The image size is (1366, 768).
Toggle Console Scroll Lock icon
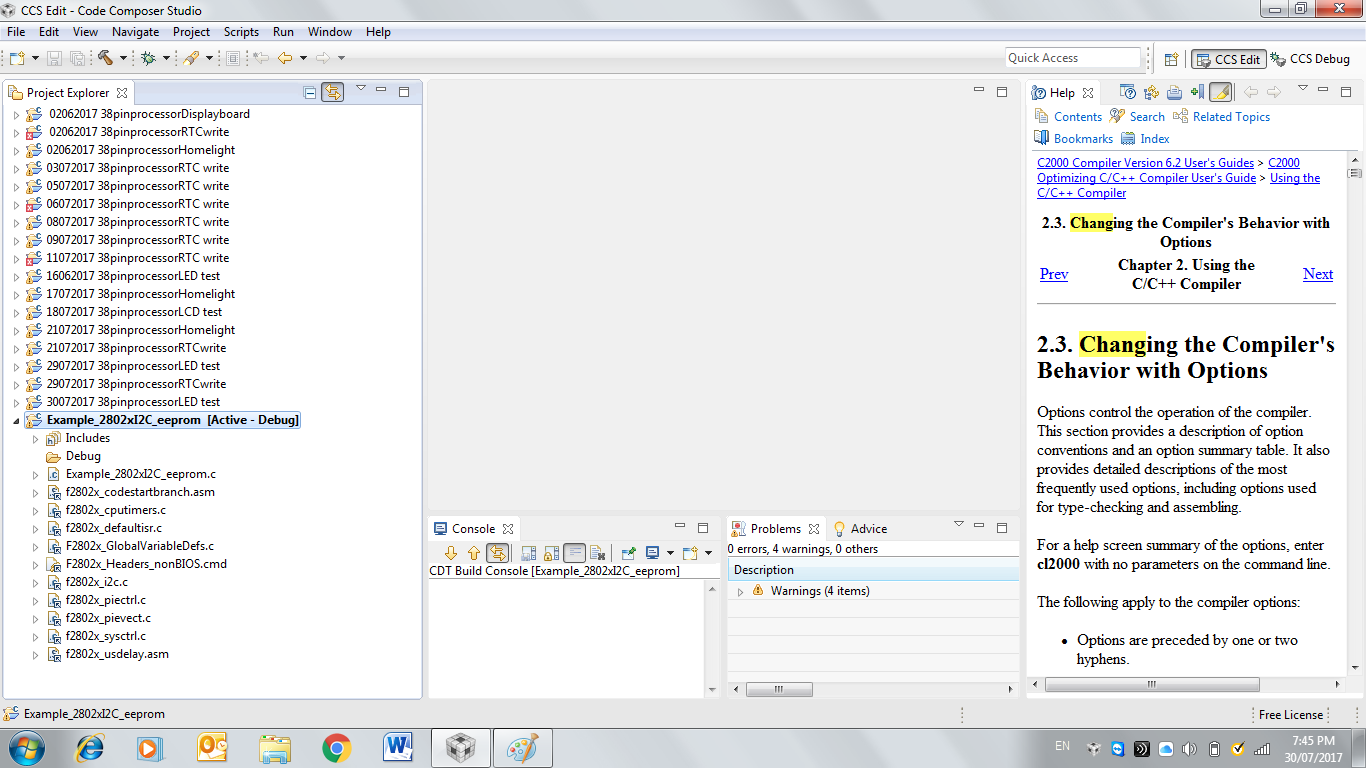point(551,552)
